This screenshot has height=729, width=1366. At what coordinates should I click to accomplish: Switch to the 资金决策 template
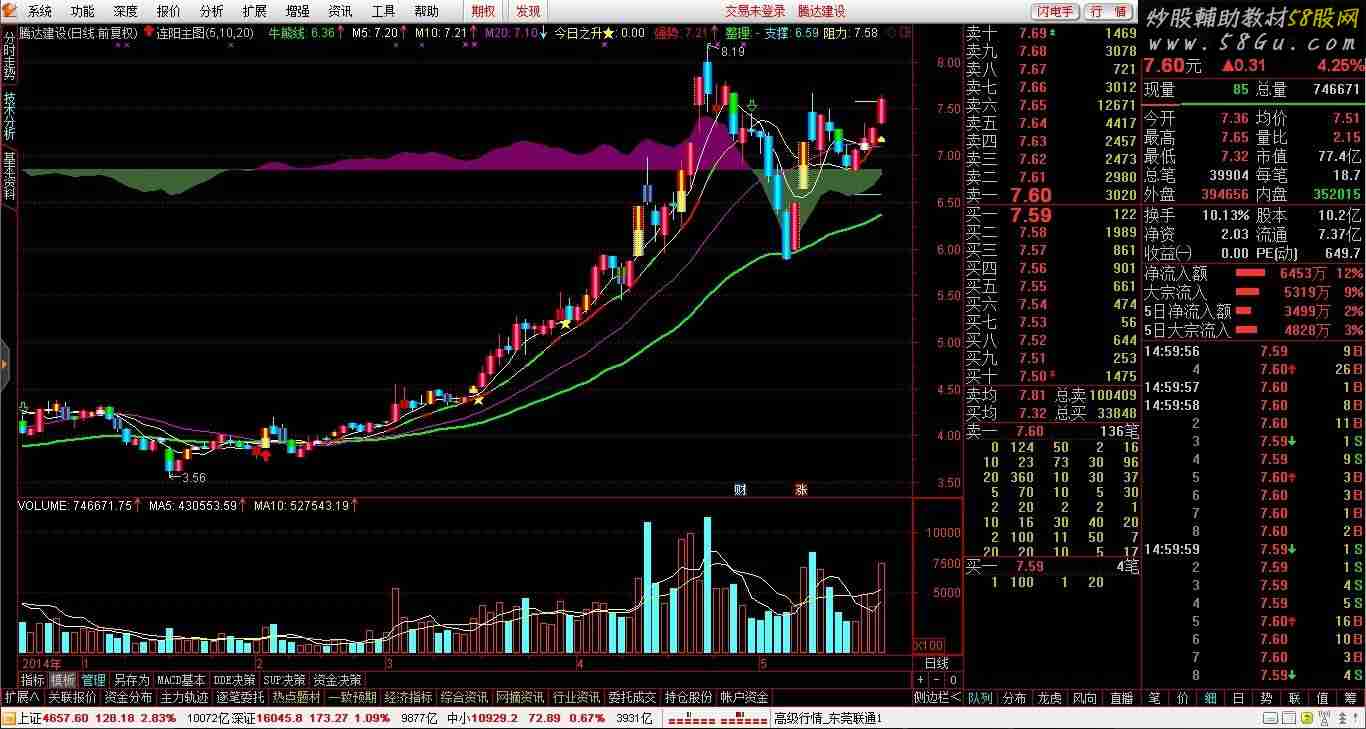click(x=338, y=679)
